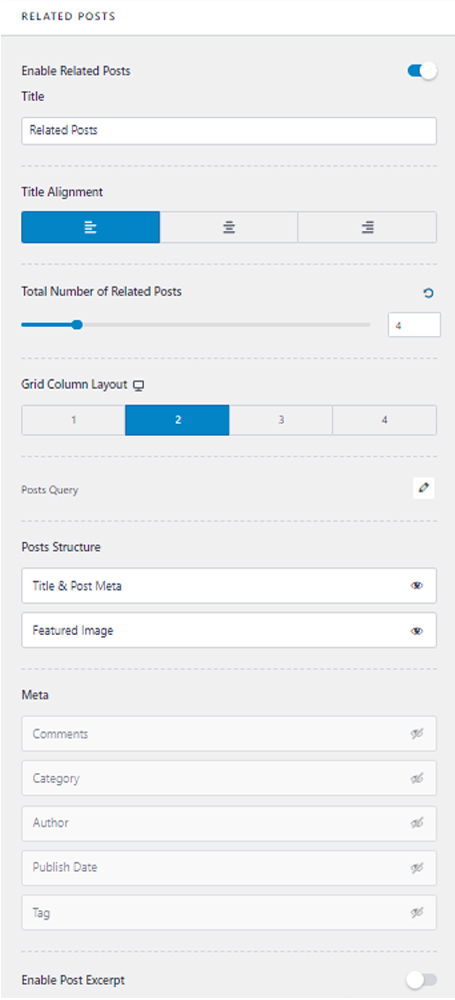The width and height of the screenshot is (455, 1000).
Task: Choose 1 column grid layout
Action: tap(73, 420)
